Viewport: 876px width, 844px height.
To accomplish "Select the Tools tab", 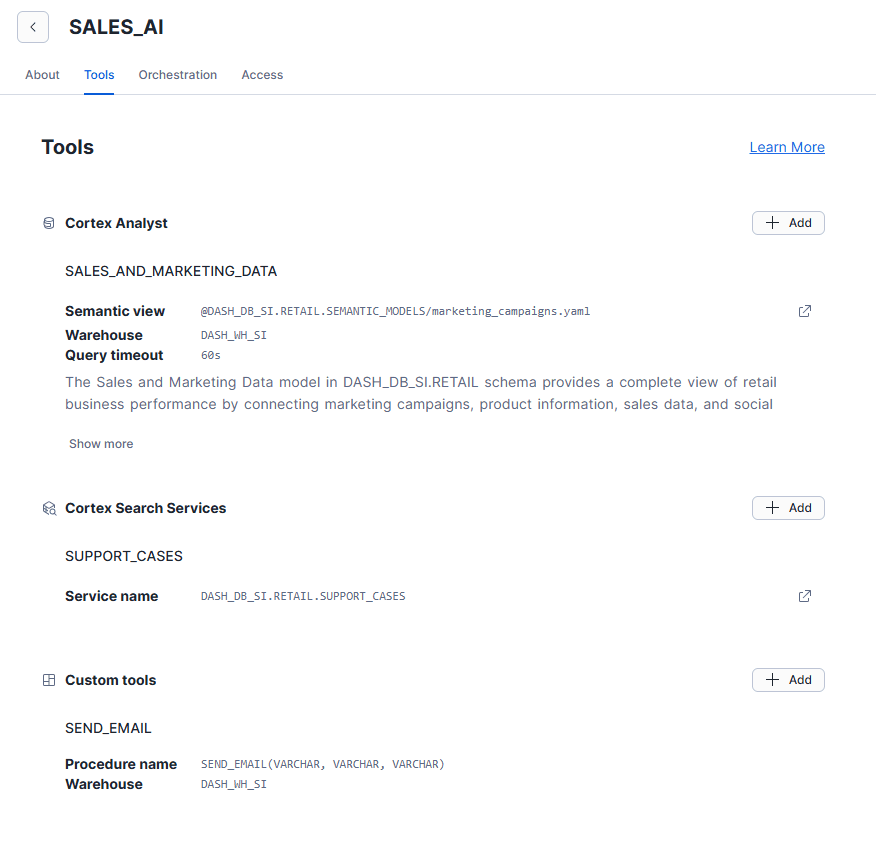I will 99,75.
